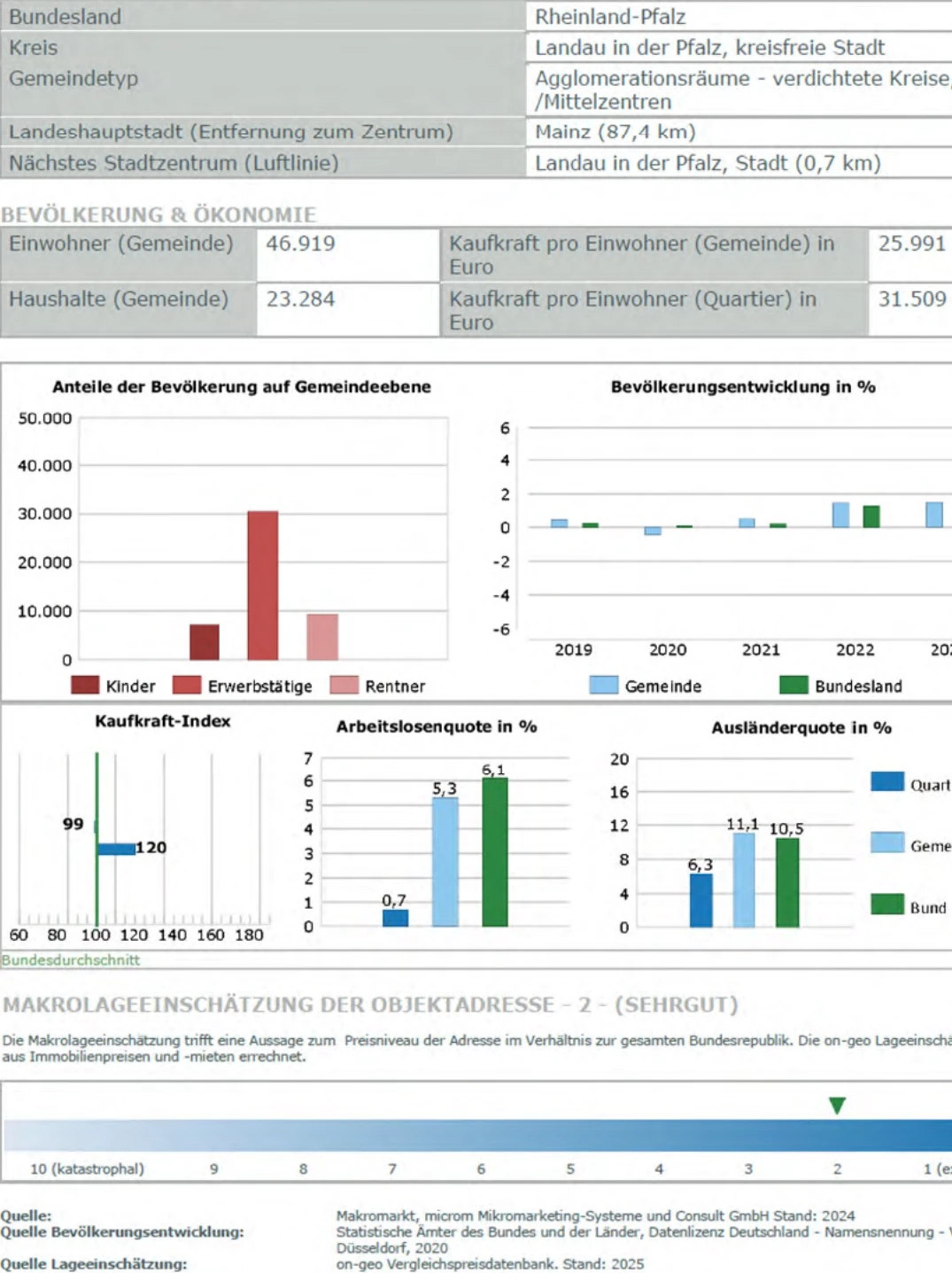
Task: Click the Kaufkraft value '25.991'
Action: coord(912,244)
